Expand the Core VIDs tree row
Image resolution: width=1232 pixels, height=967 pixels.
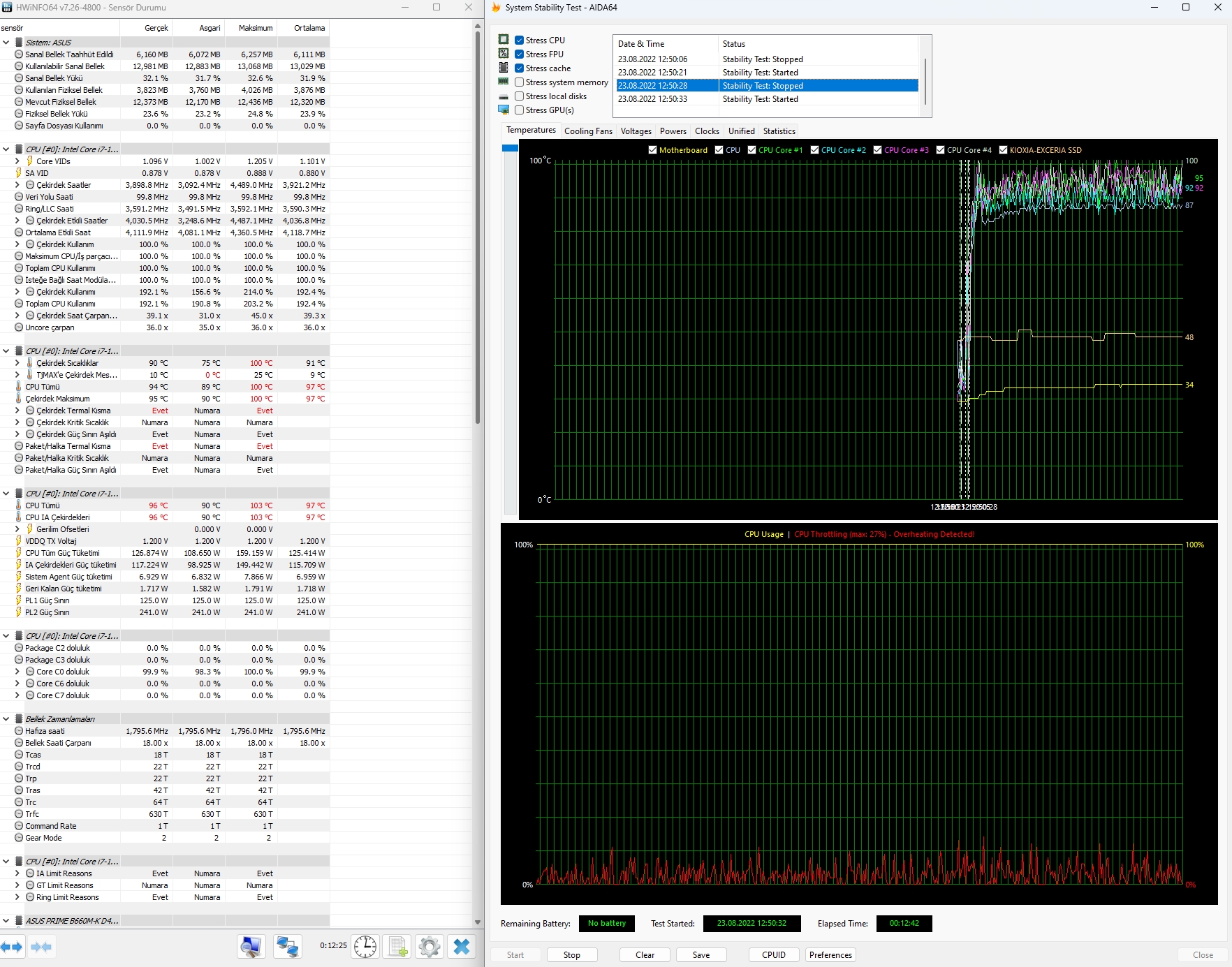(17, 161)
